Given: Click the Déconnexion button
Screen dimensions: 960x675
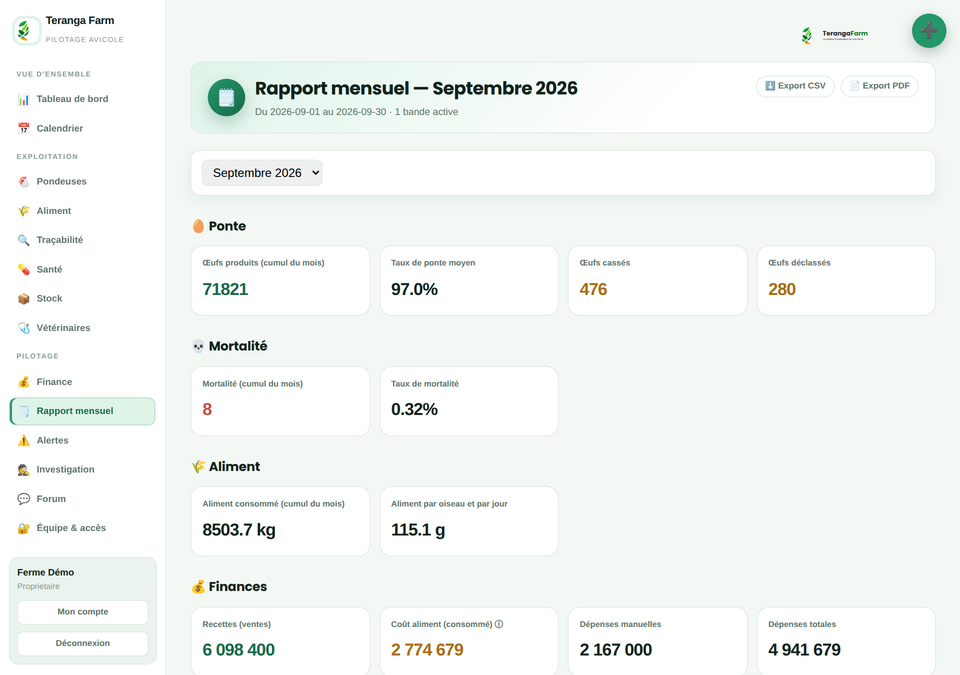Looking at the screenshot, I should click(x=83, y=643).
